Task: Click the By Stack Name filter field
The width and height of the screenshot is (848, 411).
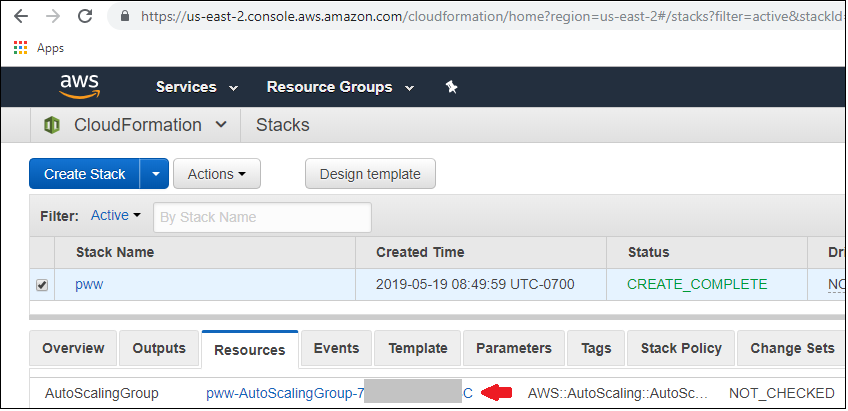Action: coord(262,217)
